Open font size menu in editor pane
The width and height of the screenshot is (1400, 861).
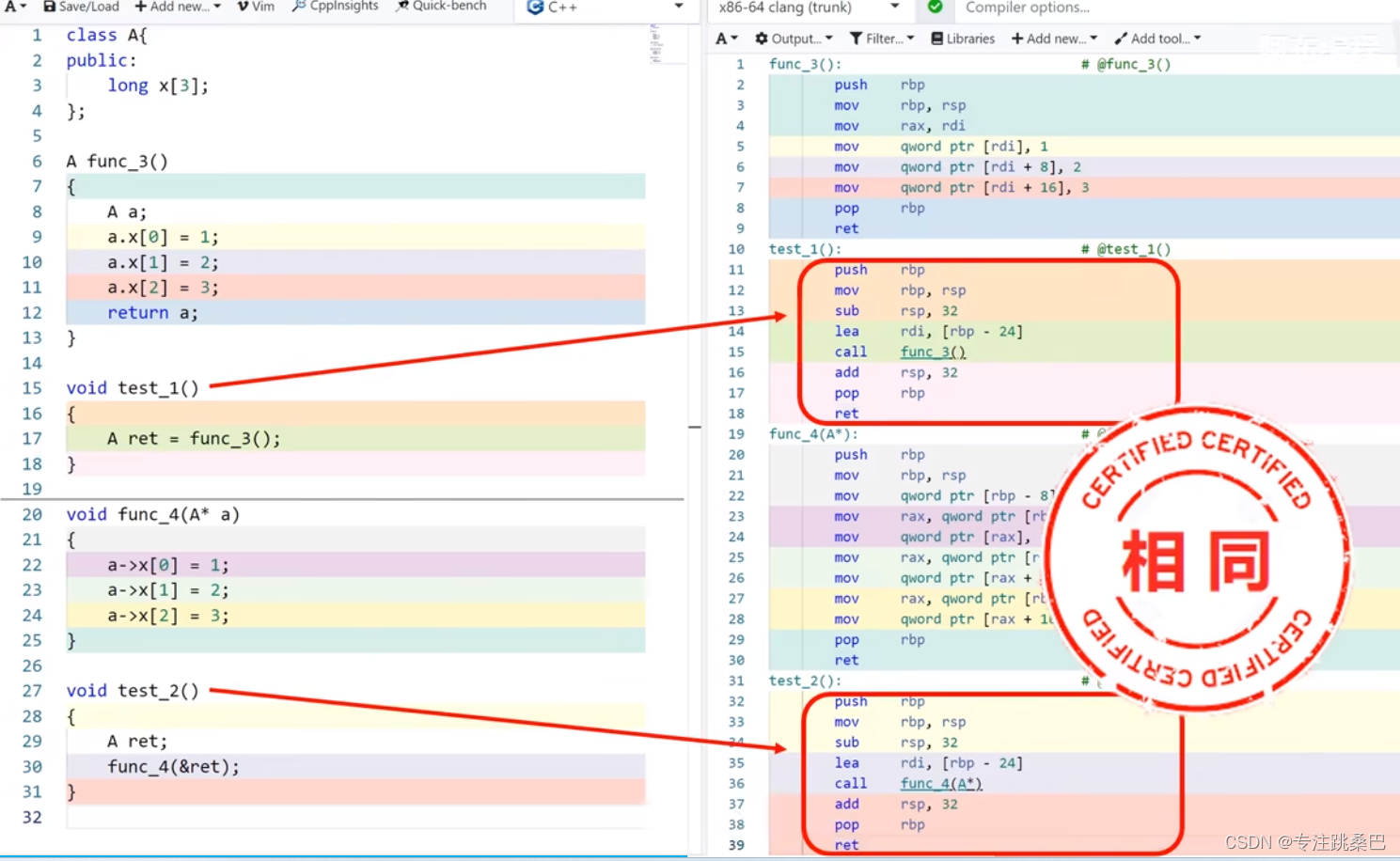coord(15,7)
